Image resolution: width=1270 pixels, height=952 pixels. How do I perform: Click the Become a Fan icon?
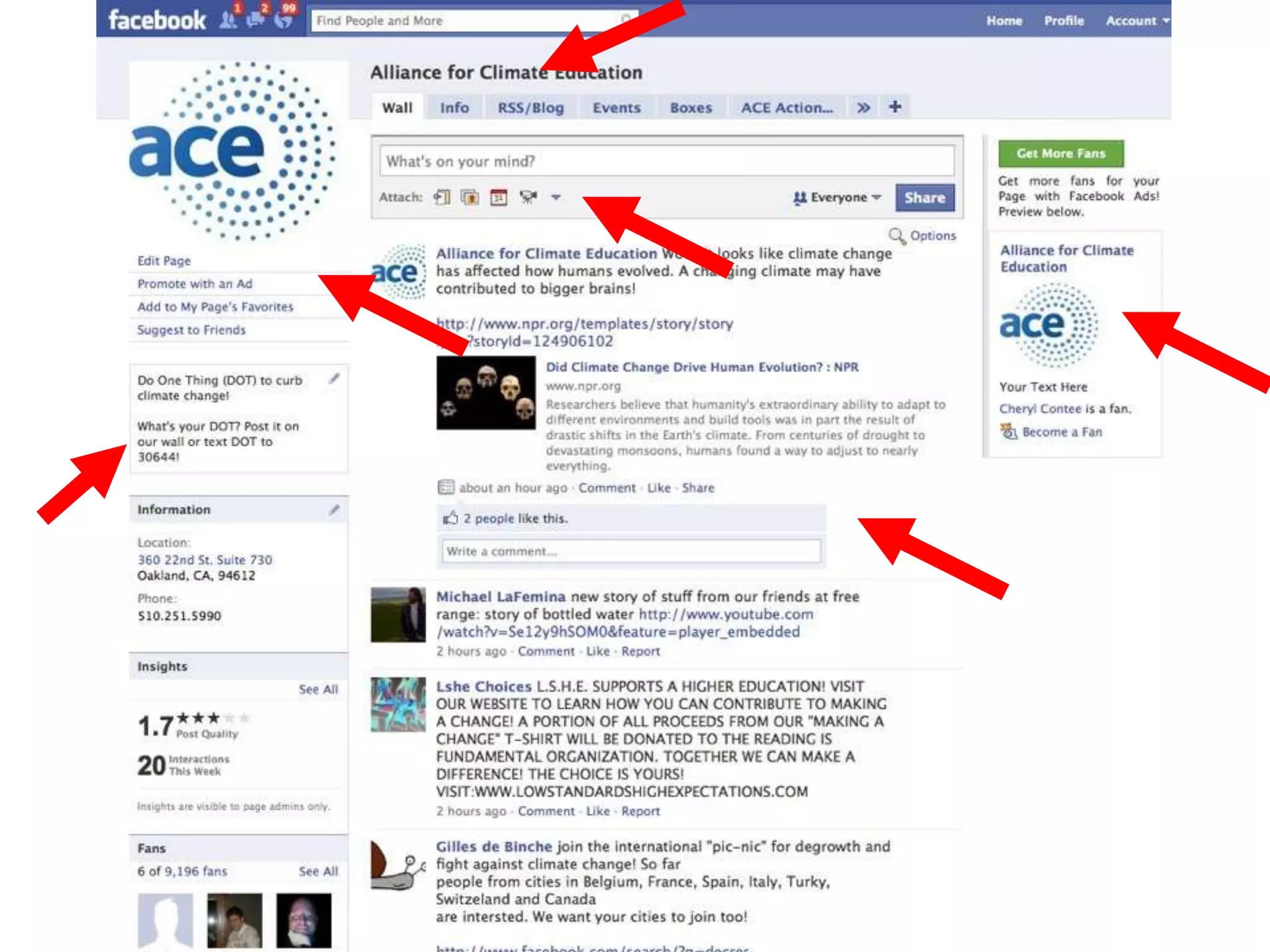click(x=1009, y=431)
